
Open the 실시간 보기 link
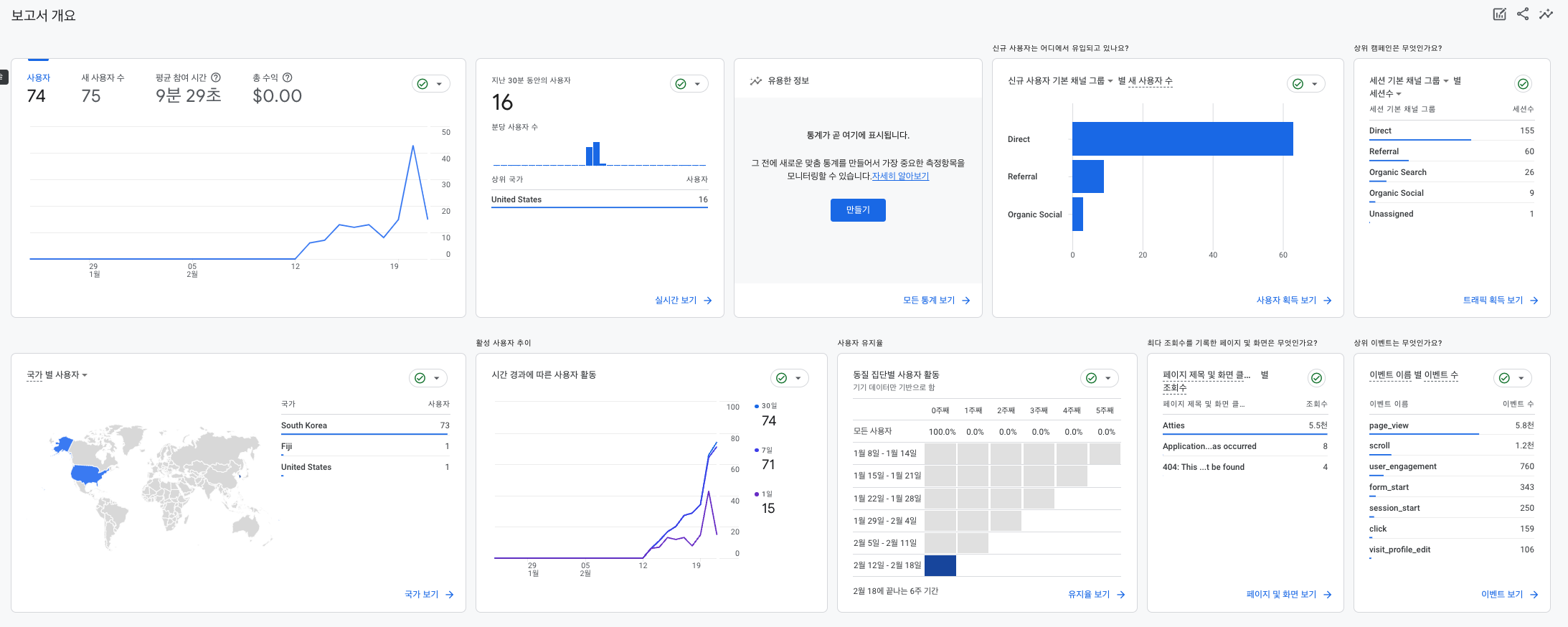click(x=676, y=301)
